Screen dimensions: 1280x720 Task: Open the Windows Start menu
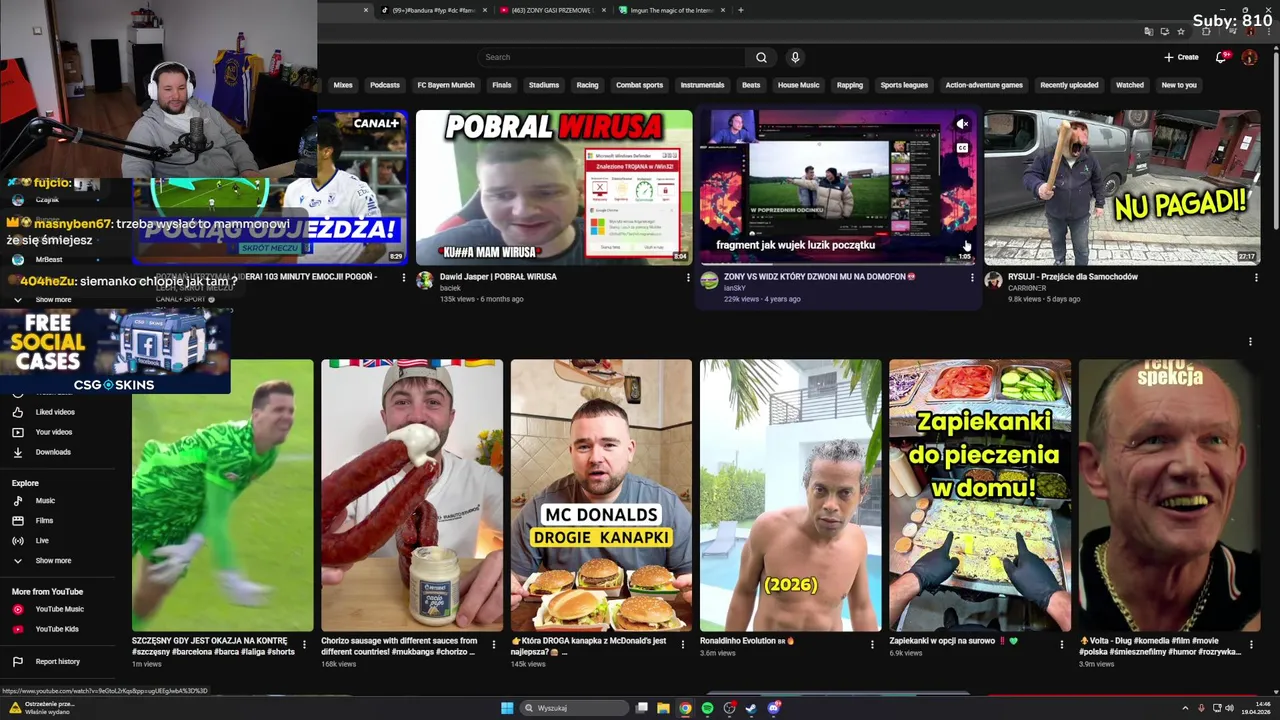pyautogui.click(x=507, y=708)
